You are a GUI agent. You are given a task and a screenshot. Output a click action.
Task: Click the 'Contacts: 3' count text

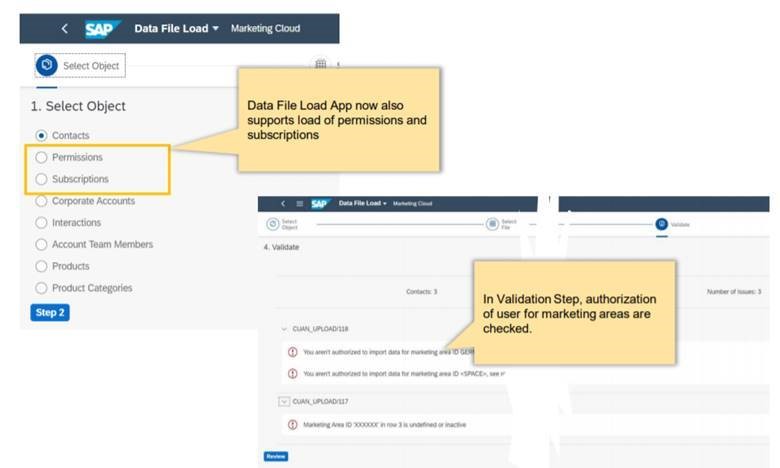point(421,291)
